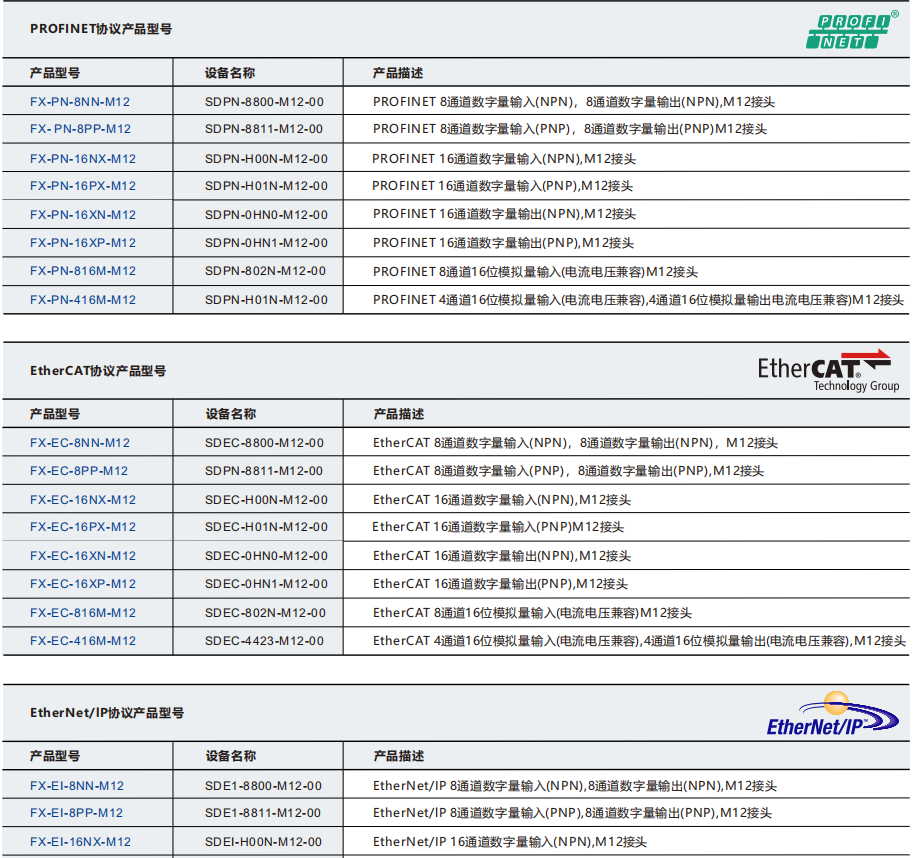
Task: Click the EtherCAT Technology Group logo
Action: pyautogui.click(x=827, y=371)
